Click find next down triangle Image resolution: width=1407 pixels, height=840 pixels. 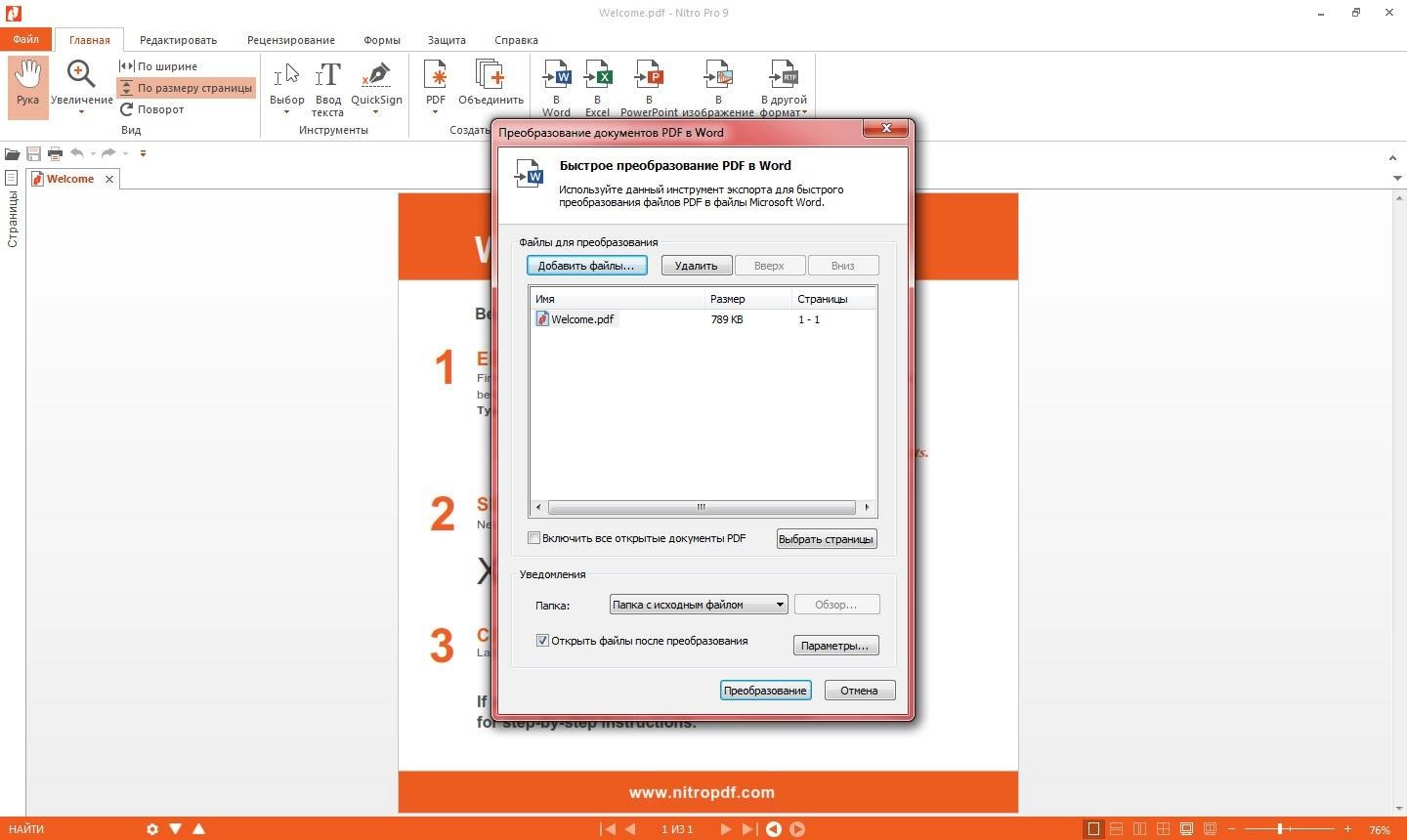pyautogui.click(x=175, y=829)
